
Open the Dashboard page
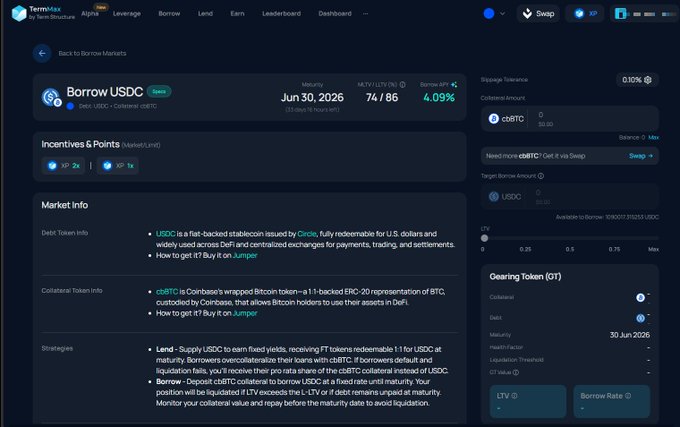(x=335, y=13)
